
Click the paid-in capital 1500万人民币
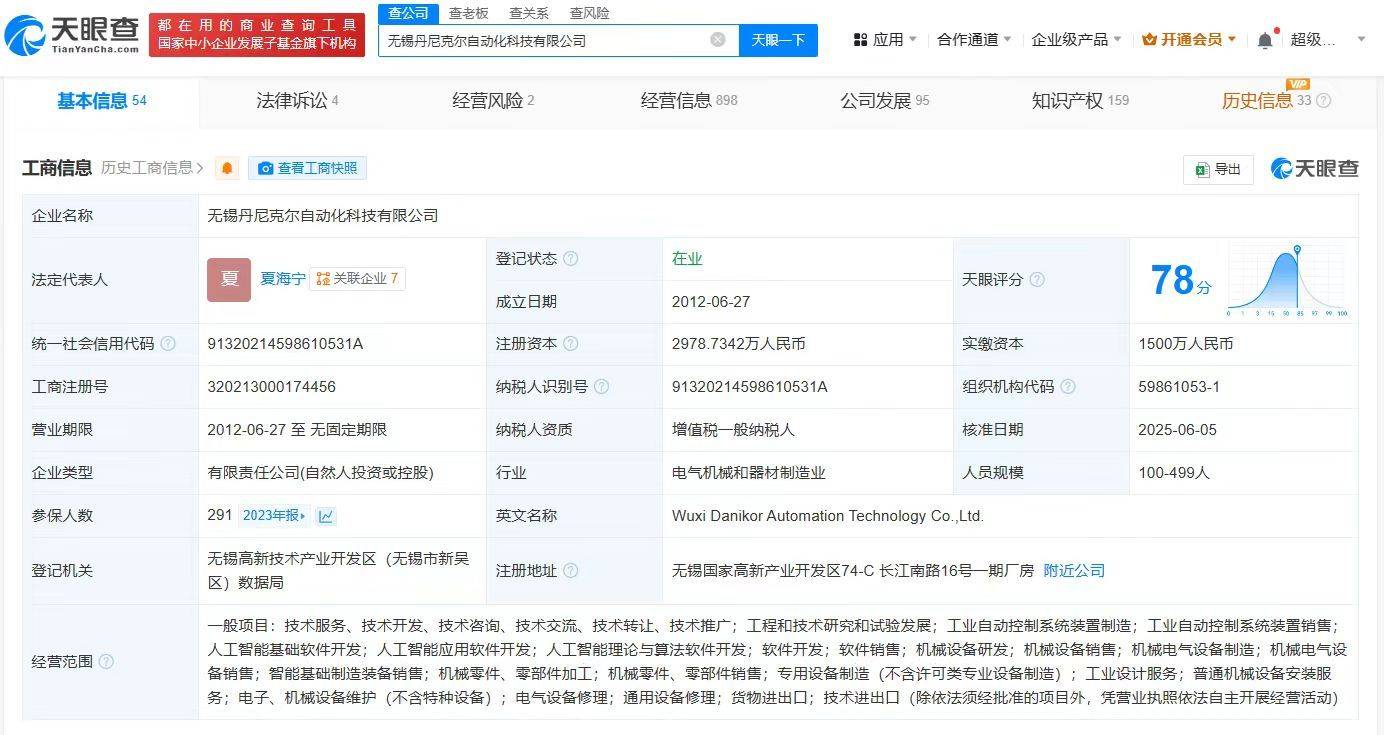[x=1186, y=344]
